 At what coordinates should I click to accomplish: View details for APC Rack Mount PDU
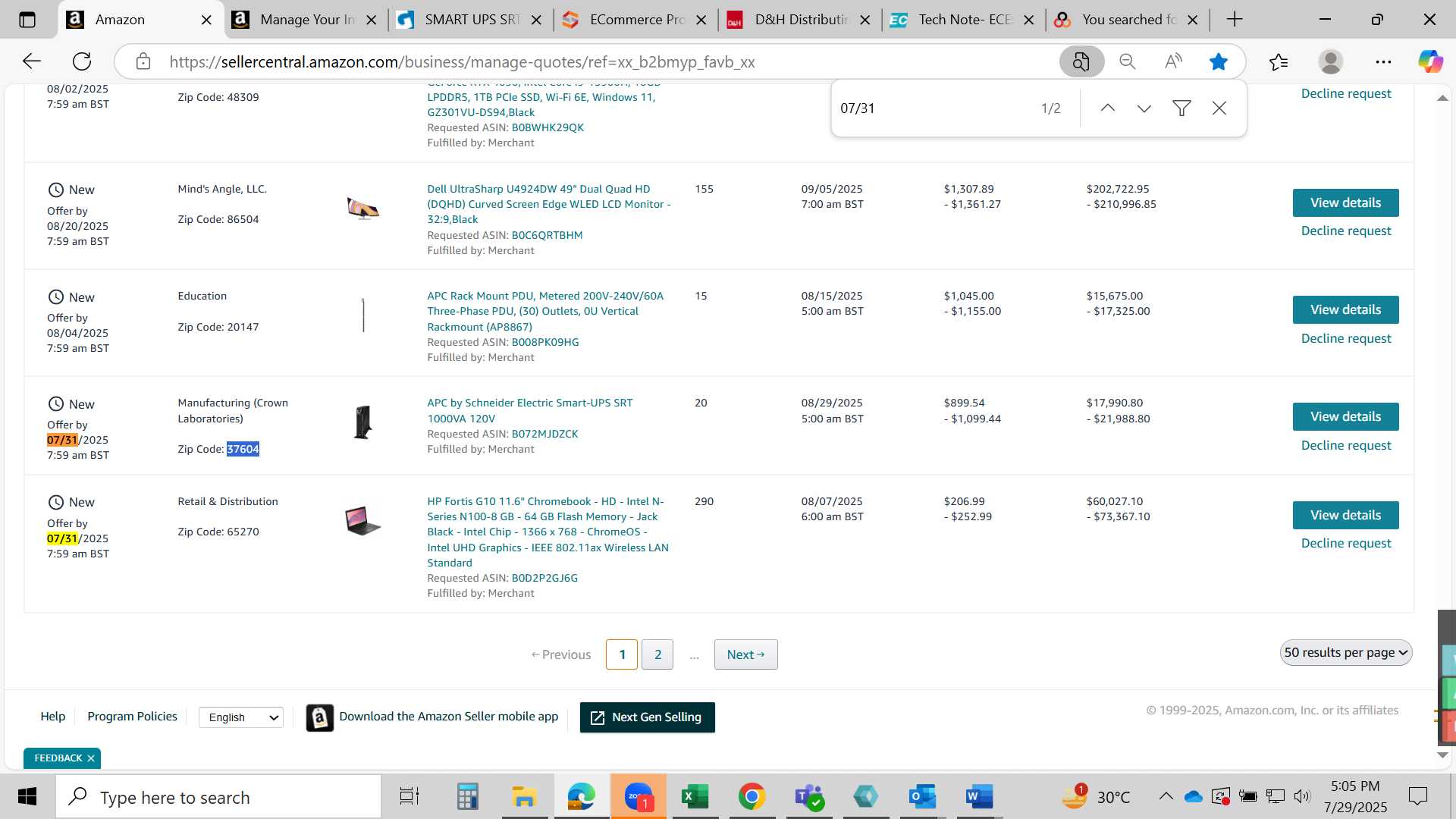(1345, 309)
